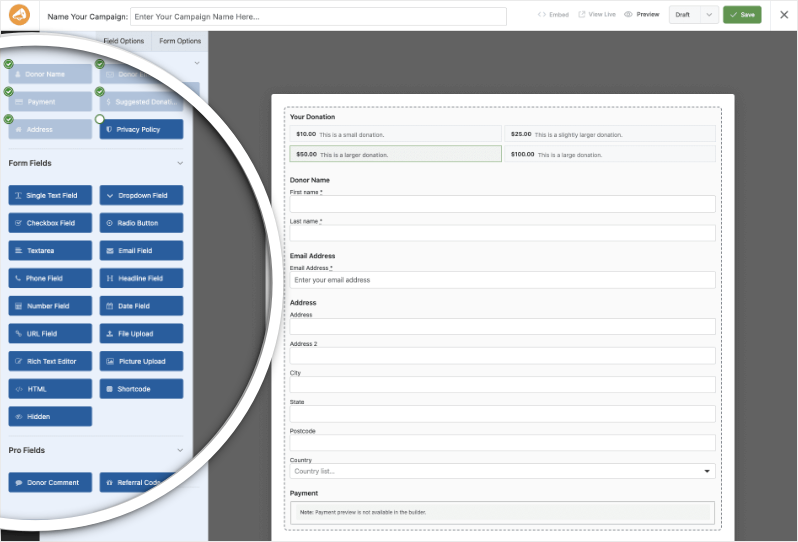Add a Textarea field
798x542 pixels.
50,250
